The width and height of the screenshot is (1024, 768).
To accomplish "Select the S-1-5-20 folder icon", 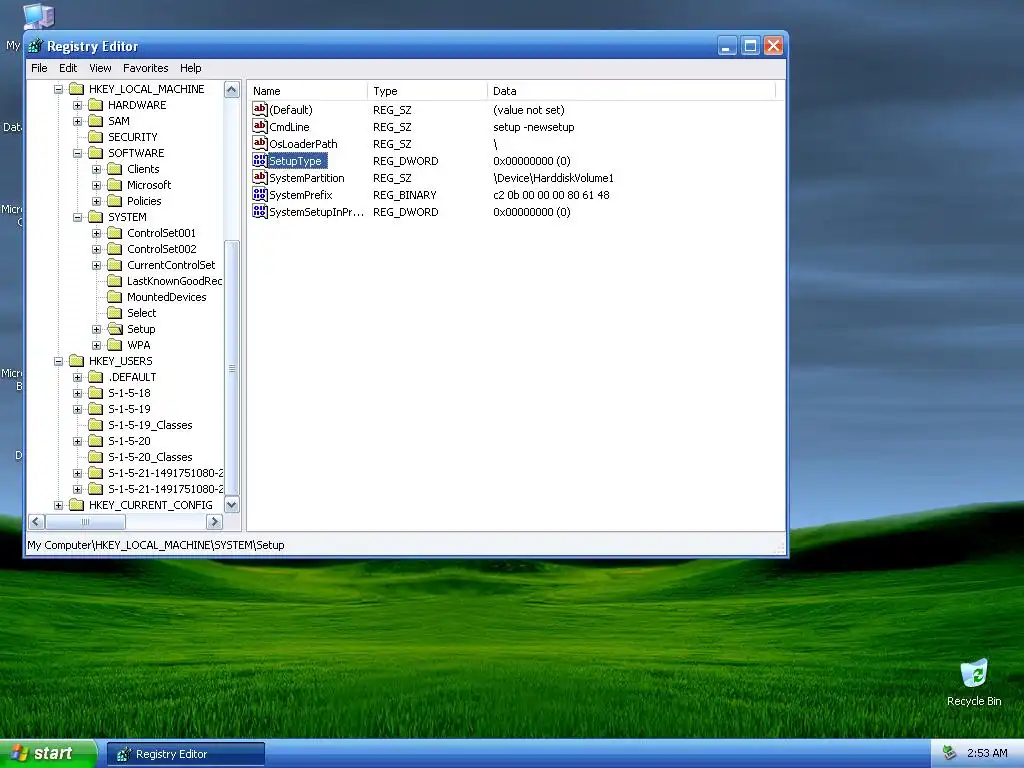I will (96, 441).
